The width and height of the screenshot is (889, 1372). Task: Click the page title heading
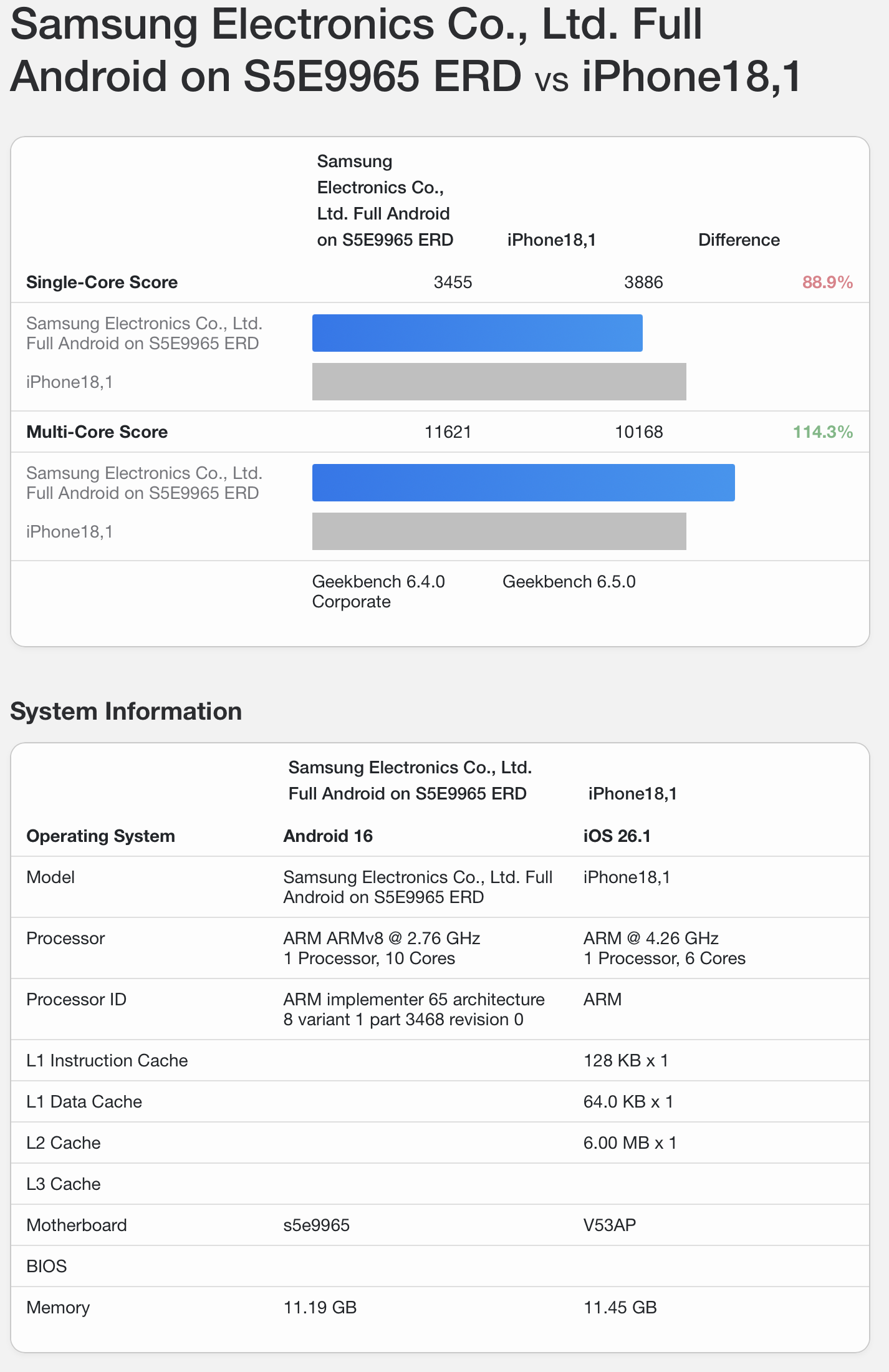pos(406,50)
